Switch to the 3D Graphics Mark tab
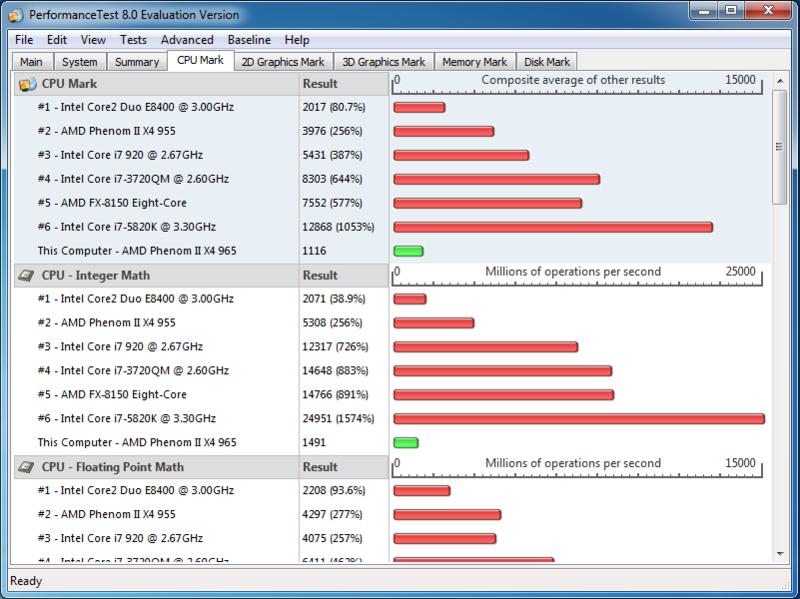The image size is (800, 599). (384, 62)
